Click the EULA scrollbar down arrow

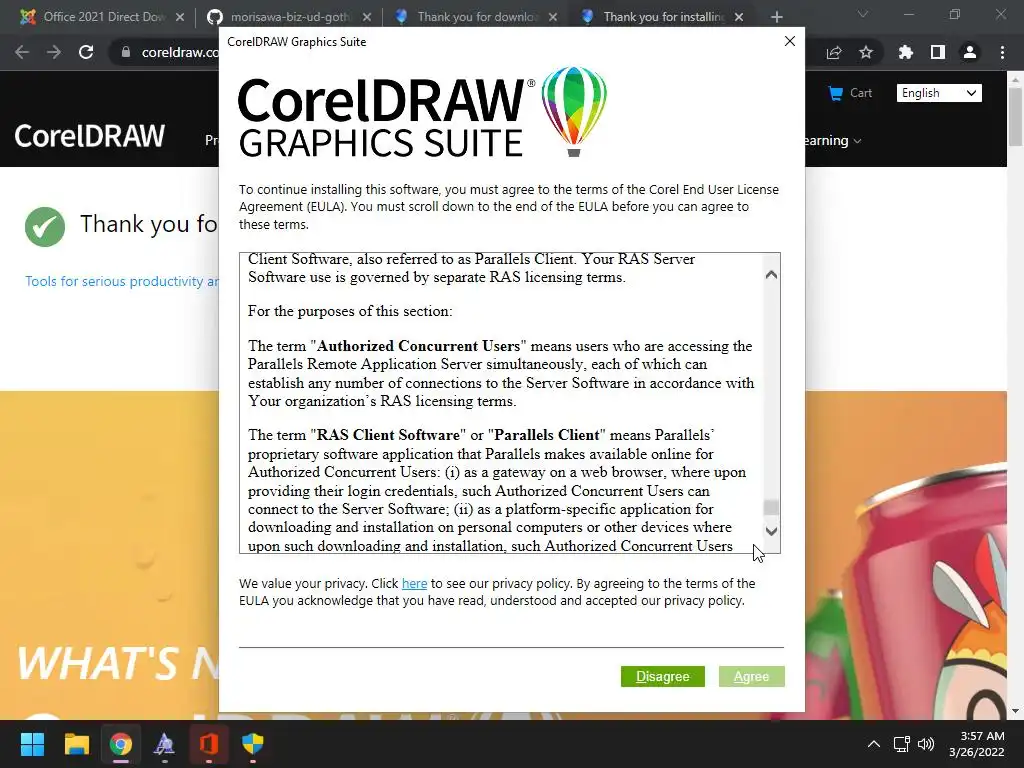tap(771, 531)
